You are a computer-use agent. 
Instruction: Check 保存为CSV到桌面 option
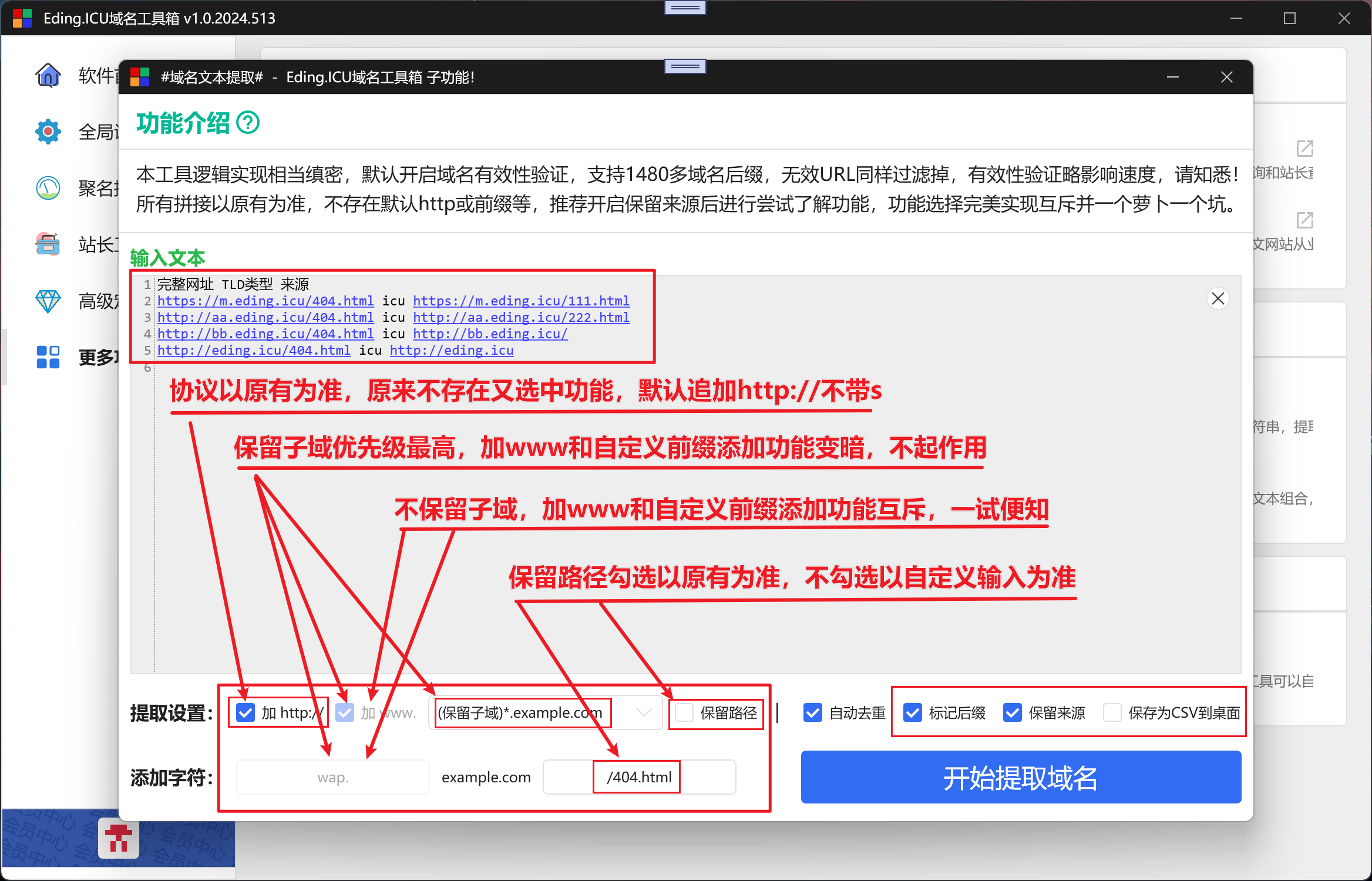(x=1112, y=713)
